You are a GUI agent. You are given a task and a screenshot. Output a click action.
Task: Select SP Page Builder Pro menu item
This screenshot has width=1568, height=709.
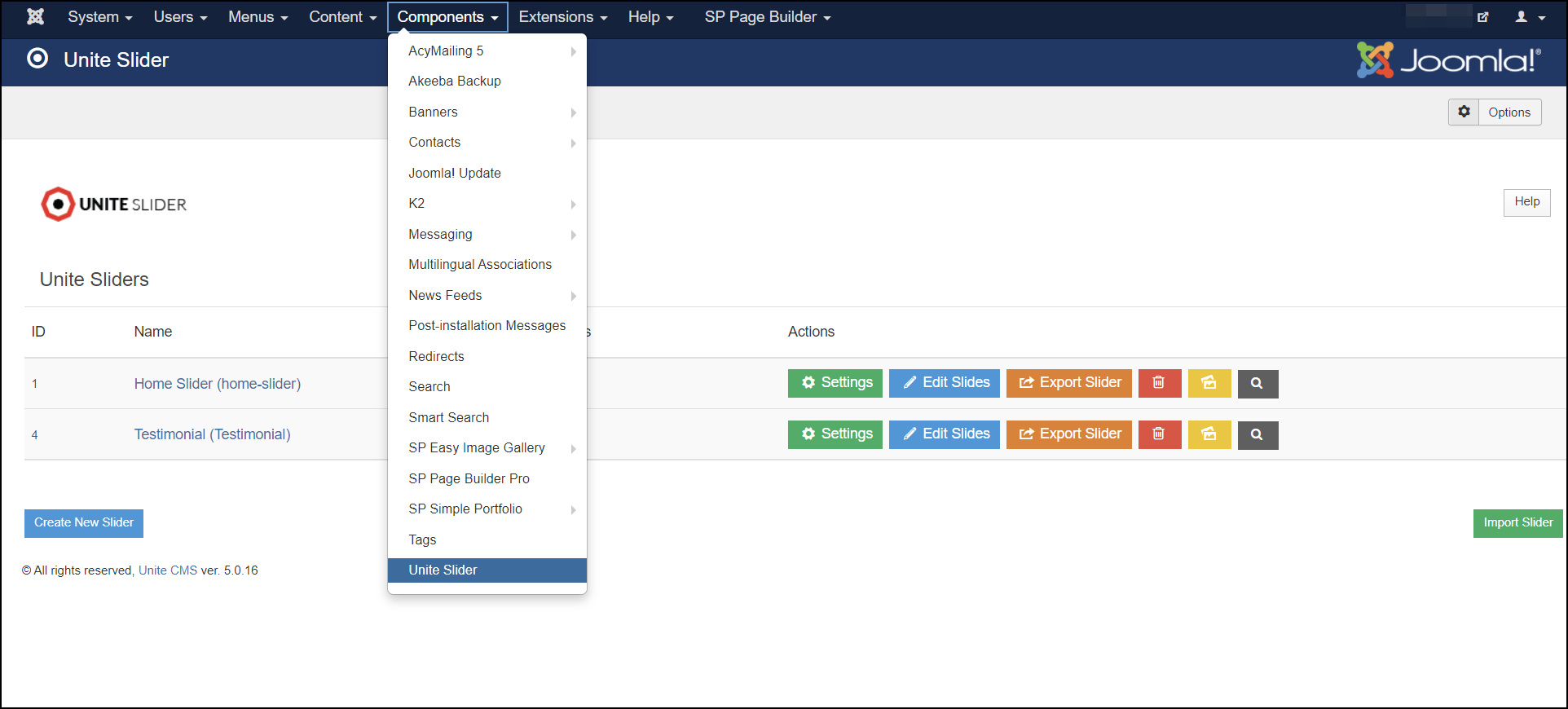pyautogui.click(x=487, y=479)
